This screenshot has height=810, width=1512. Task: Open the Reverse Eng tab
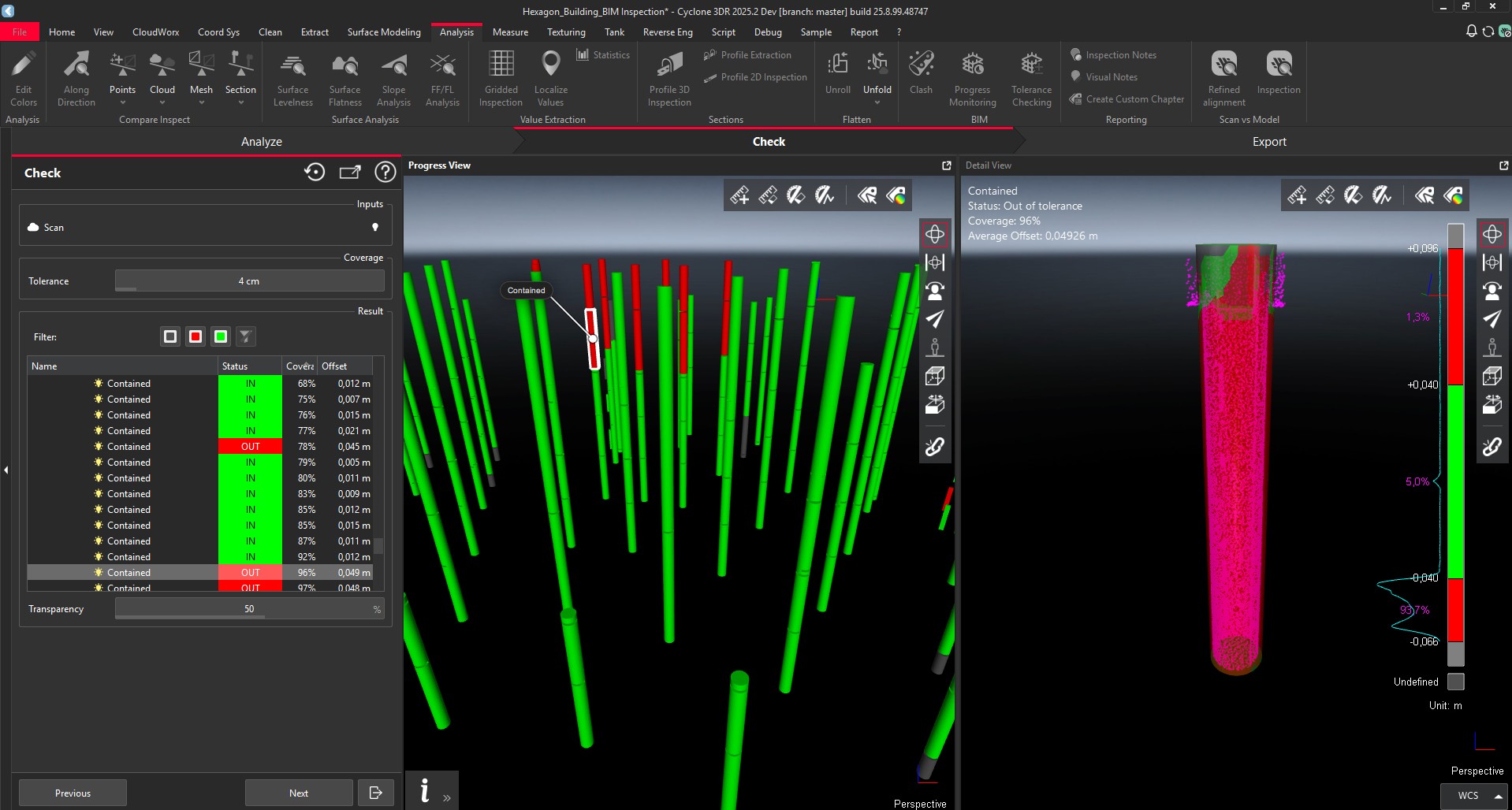click(667, 32)
